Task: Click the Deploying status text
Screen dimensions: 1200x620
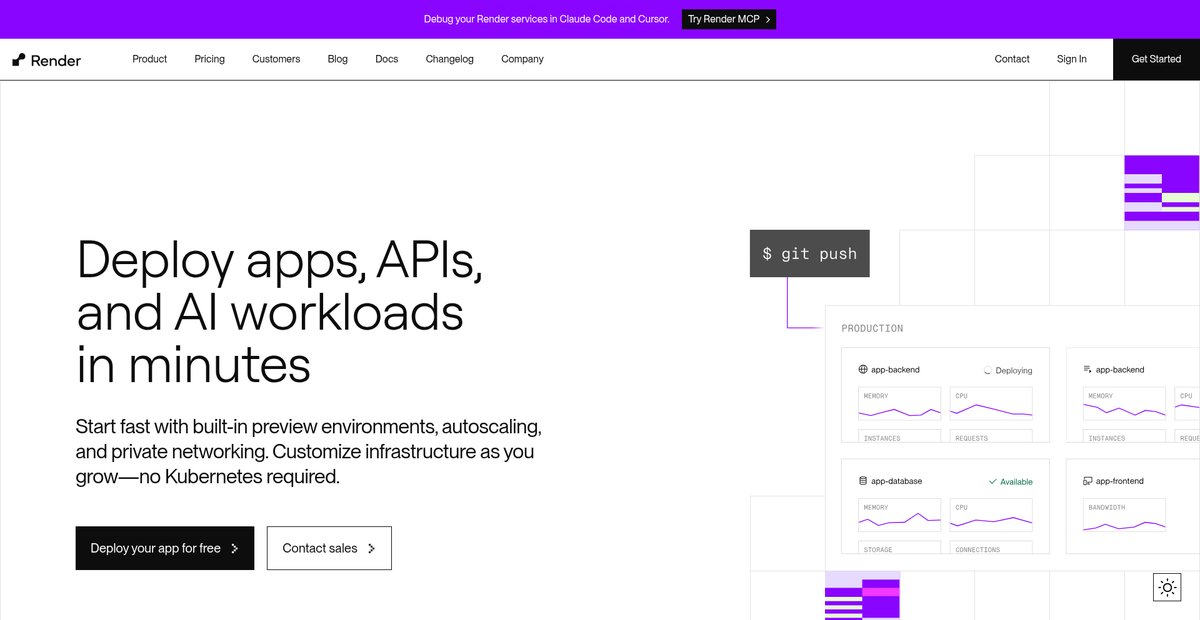Action: (x=1014, y=370)
